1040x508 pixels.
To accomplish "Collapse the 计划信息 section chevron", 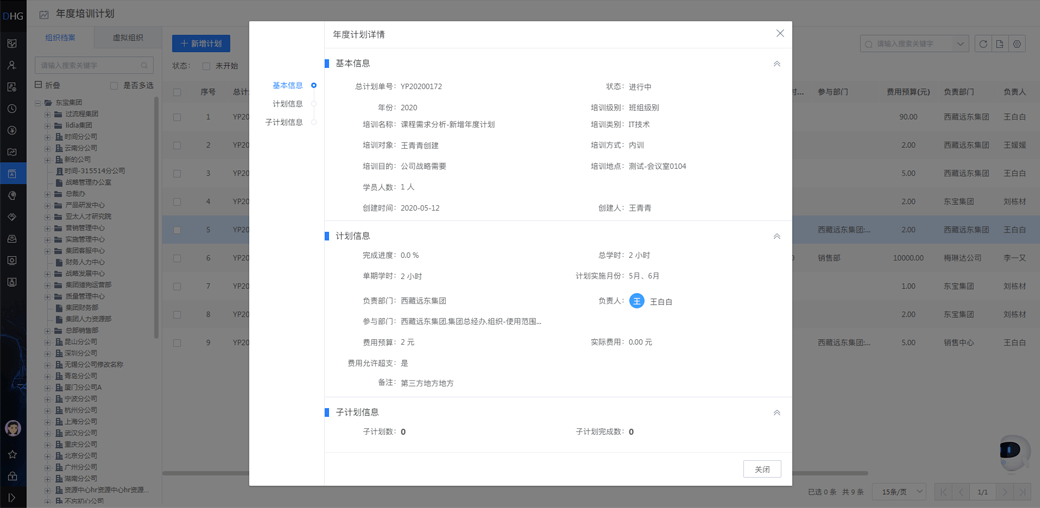I will click(777, 237).
